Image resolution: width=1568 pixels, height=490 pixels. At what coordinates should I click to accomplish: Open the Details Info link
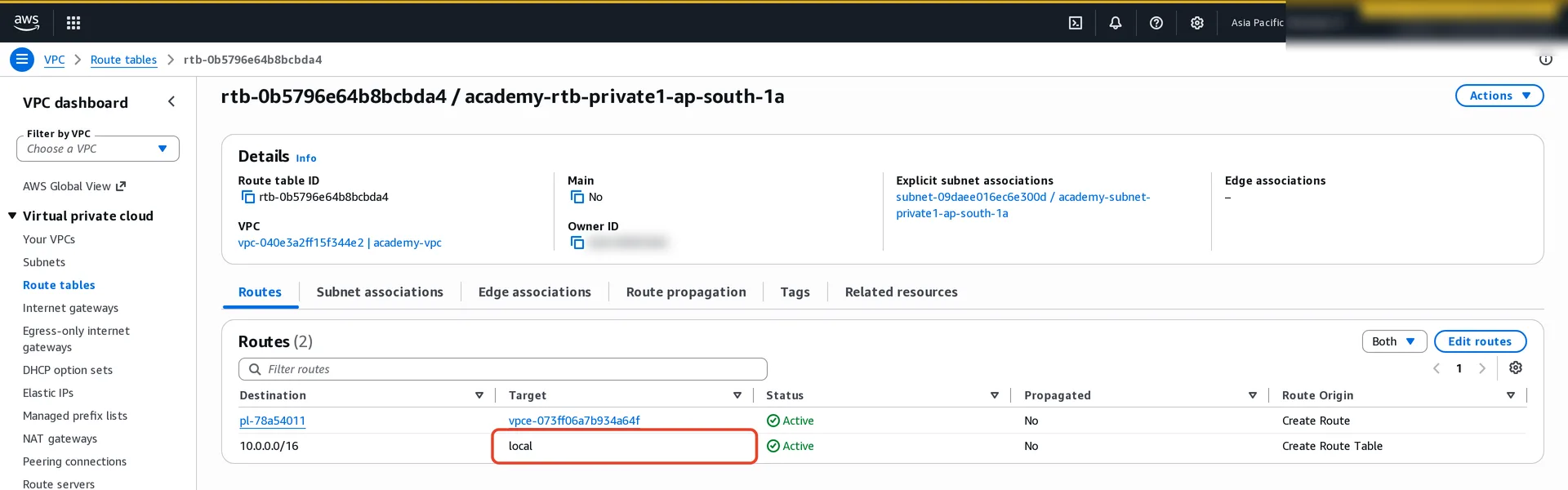pyautogui.click(x=306, y=158)
